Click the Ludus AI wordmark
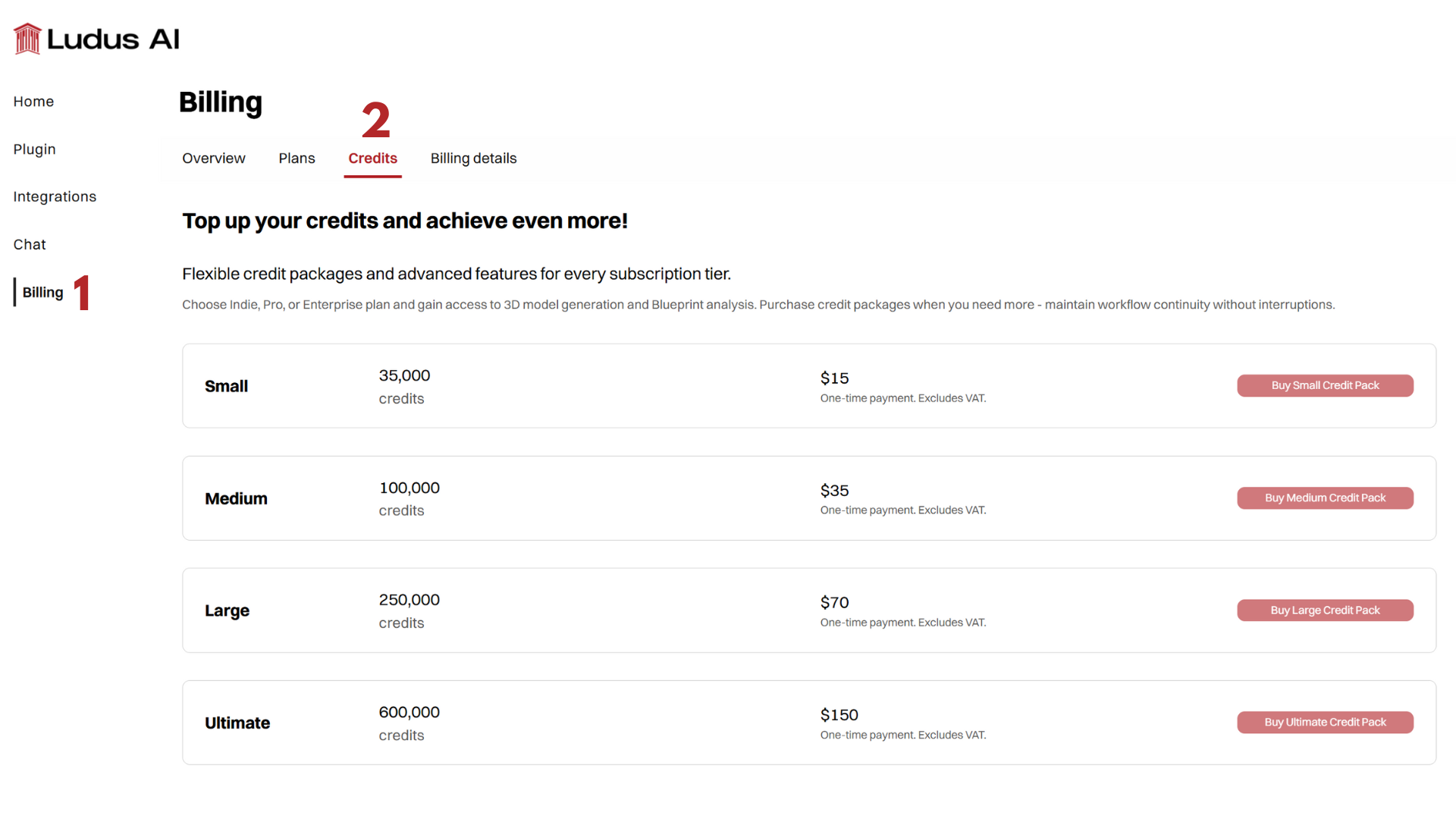This screenshot has width=1456, height=819. click(x=114, y=38)
